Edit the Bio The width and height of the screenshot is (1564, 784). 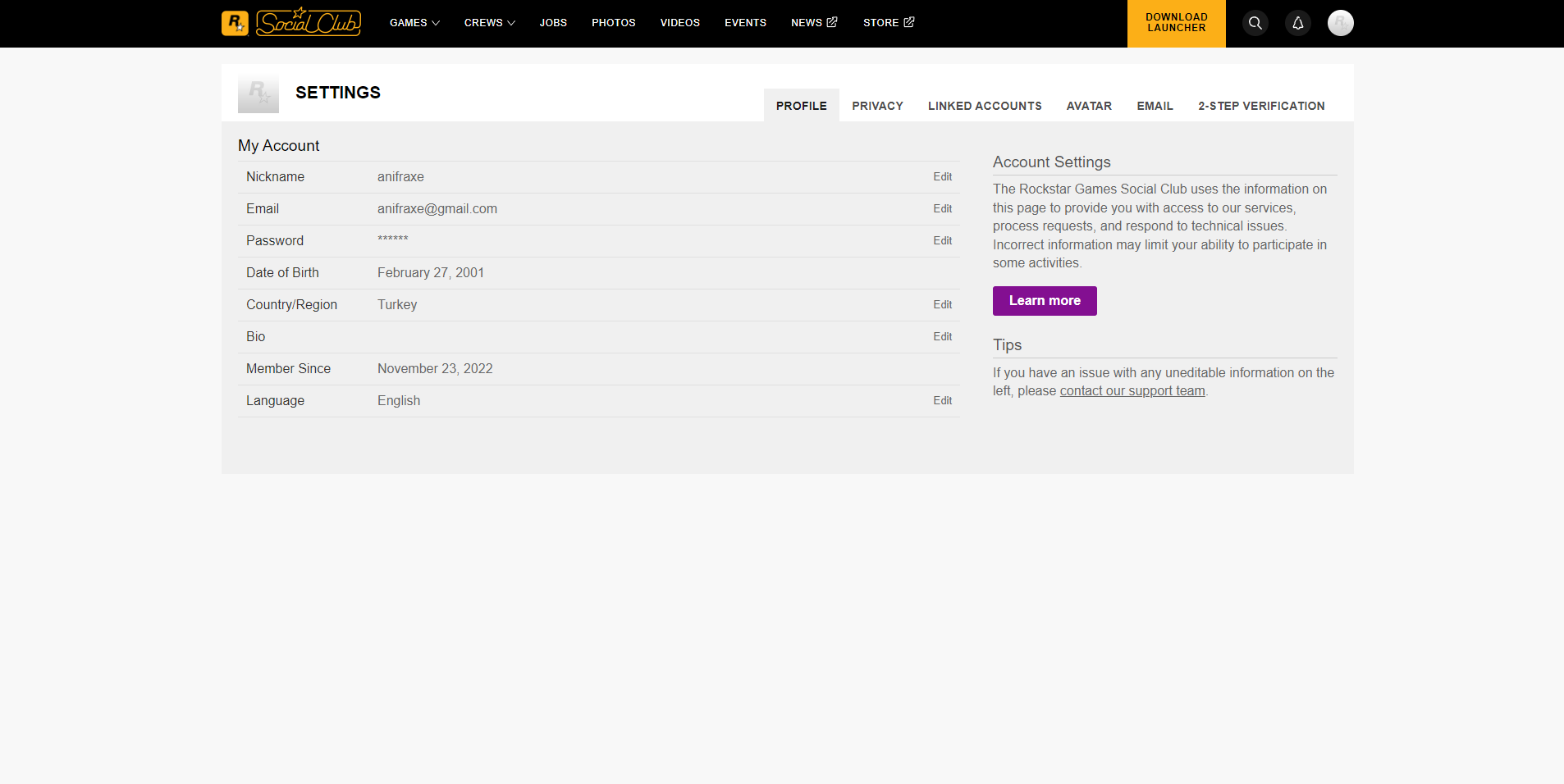[942, 337]
